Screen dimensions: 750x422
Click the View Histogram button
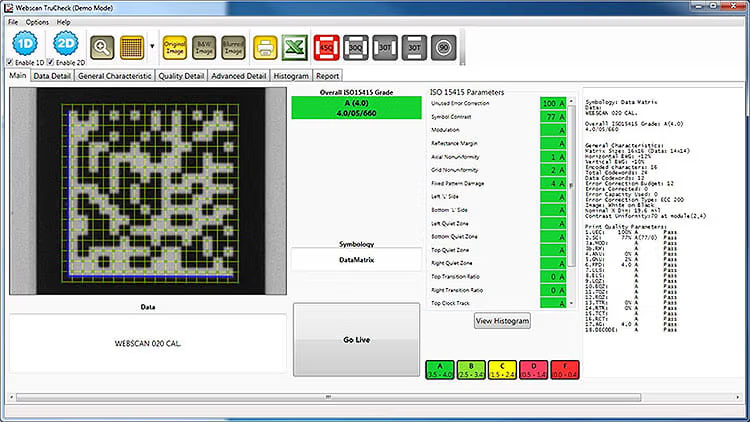pos(502,321)
